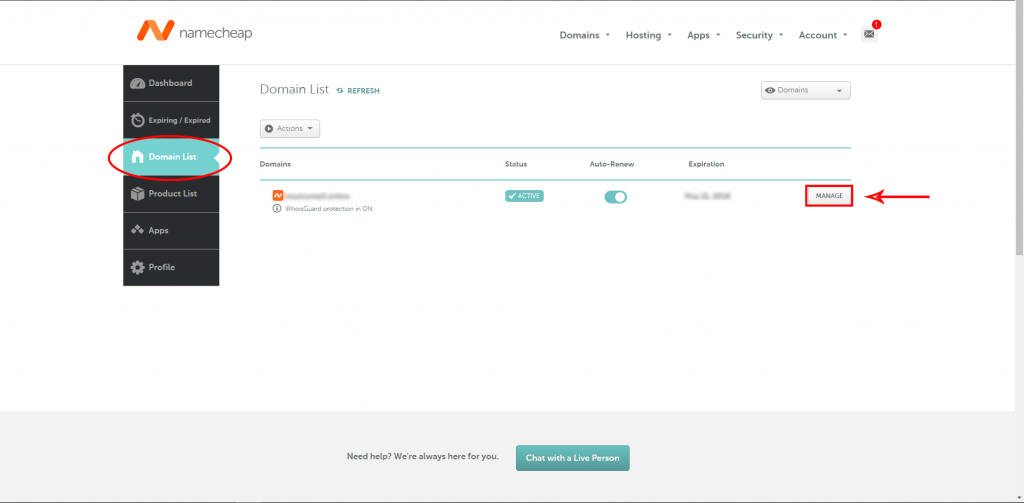Click the Dashboard gauge icon
This screenshot has height=503, width=1024.
click(x=137, y=84)
